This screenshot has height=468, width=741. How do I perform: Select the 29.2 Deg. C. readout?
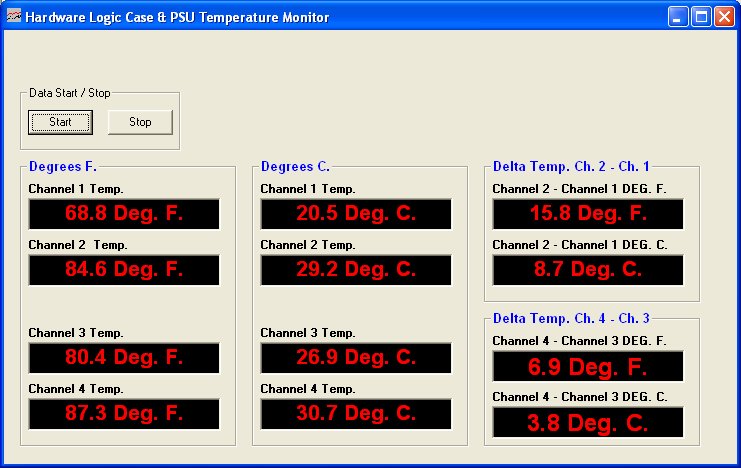[x=356, y=270]
